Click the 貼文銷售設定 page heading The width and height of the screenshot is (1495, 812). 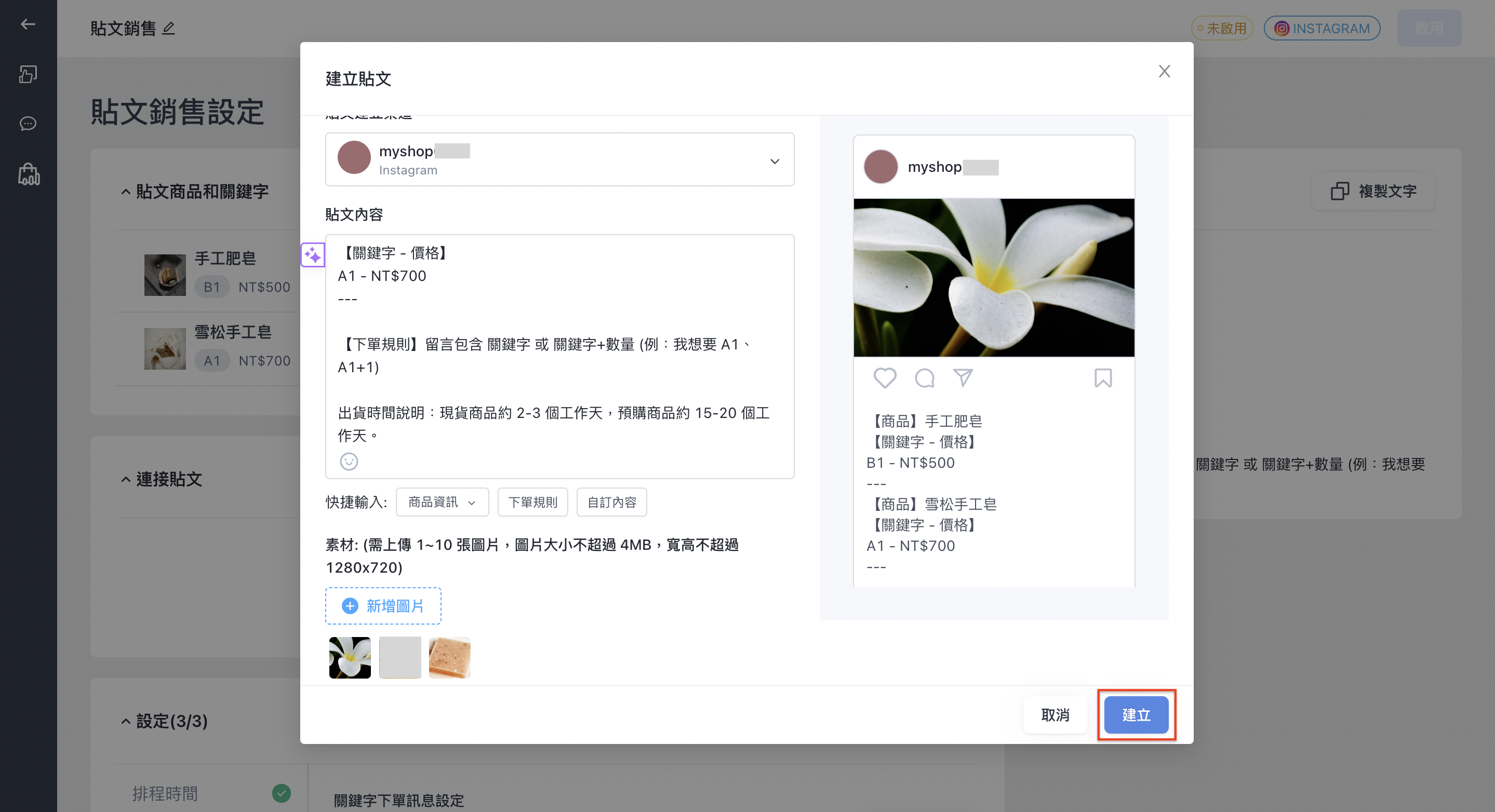coord(178,111)
